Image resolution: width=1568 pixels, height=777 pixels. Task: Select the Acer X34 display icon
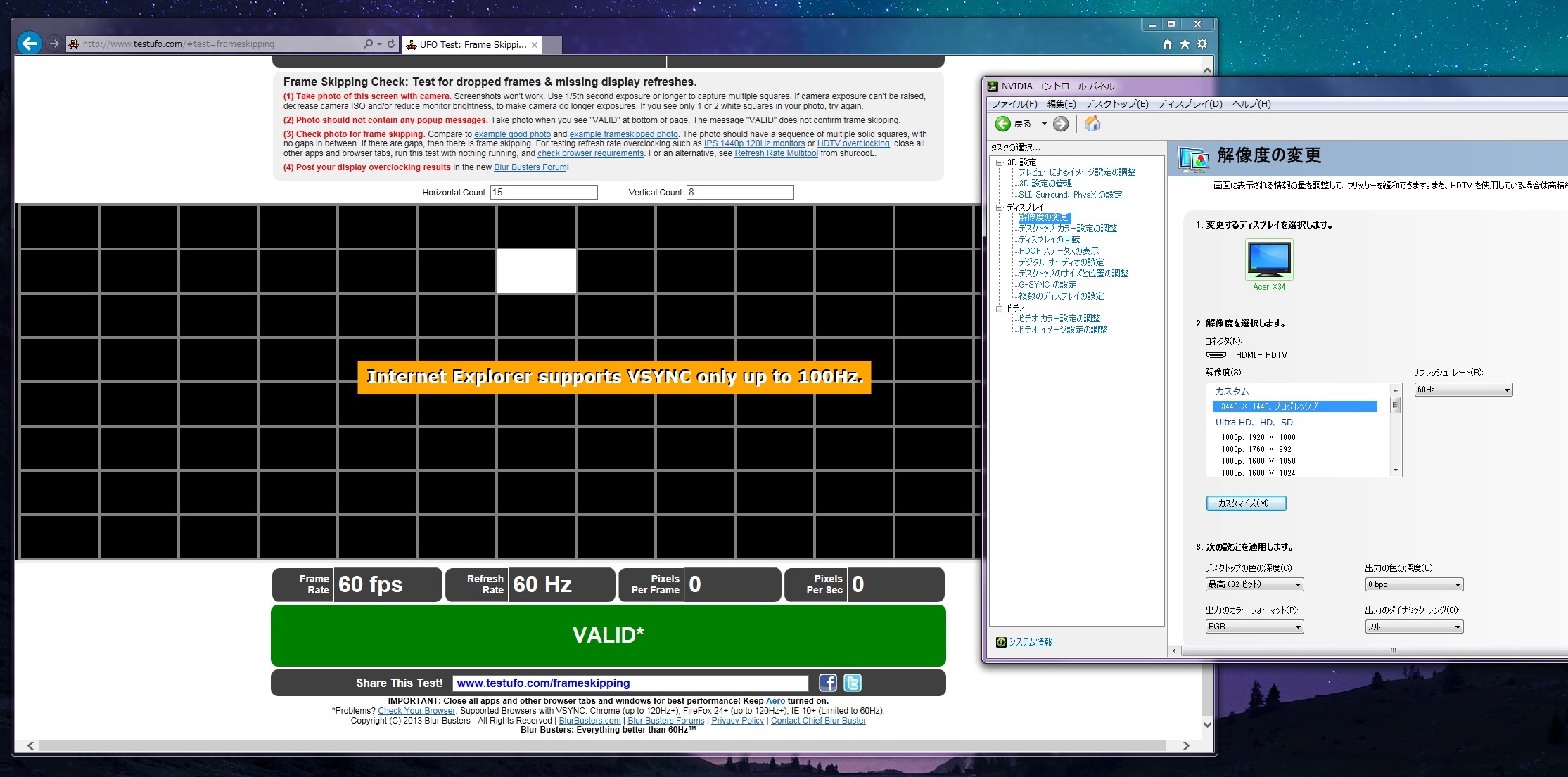pyautogui.click(x=1269, y=259)
